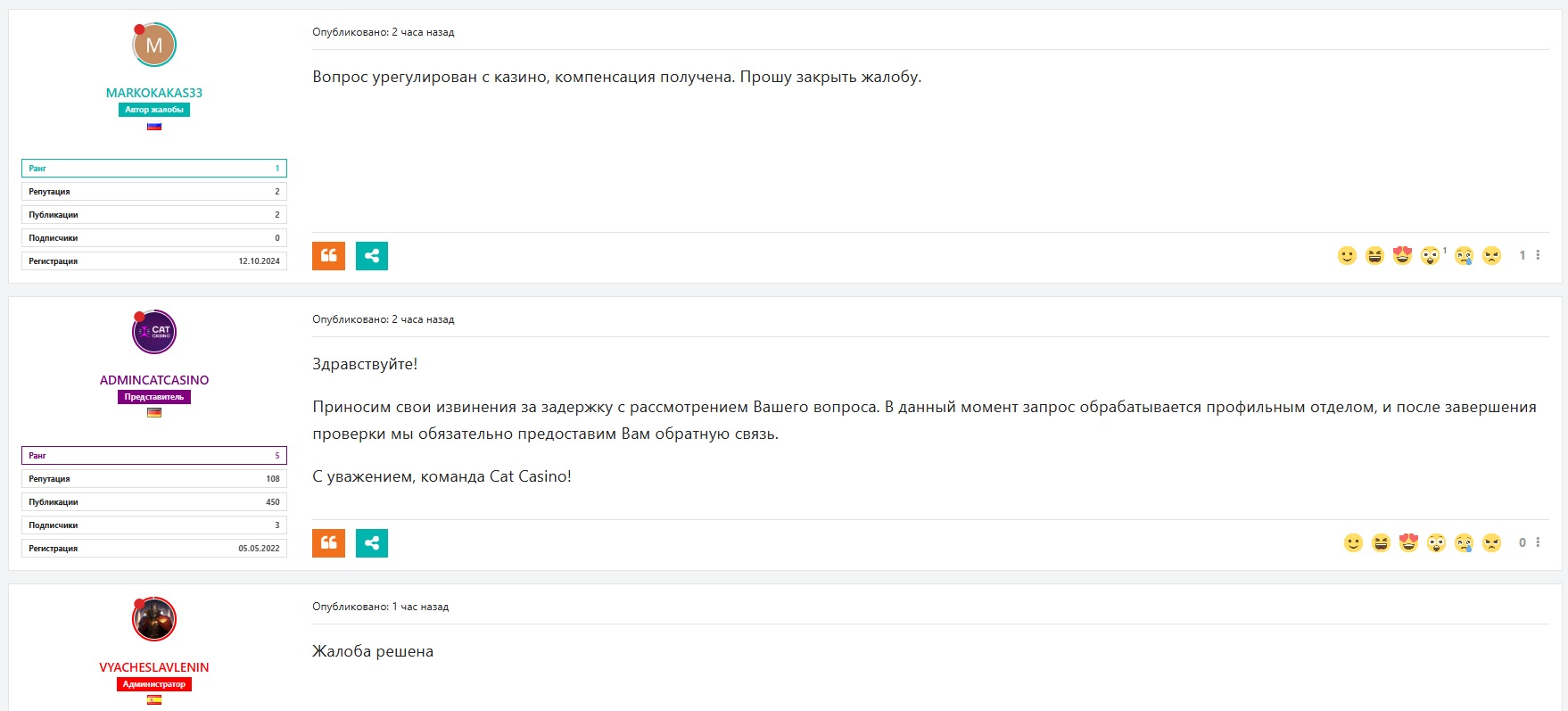Click the MARKOKAKAS33 'M' avatar
The image size is (1568, 711).
click(x=154, y=45)
